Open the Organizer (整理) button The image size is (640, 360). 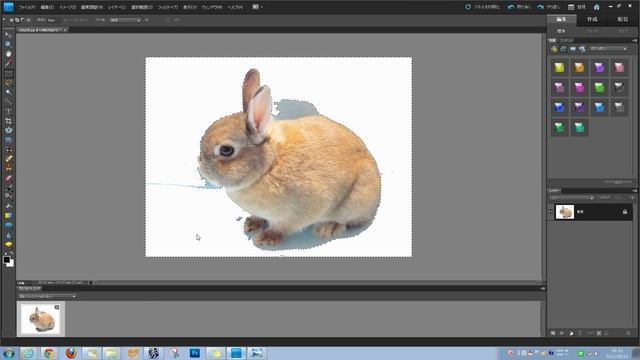point(577,7)
